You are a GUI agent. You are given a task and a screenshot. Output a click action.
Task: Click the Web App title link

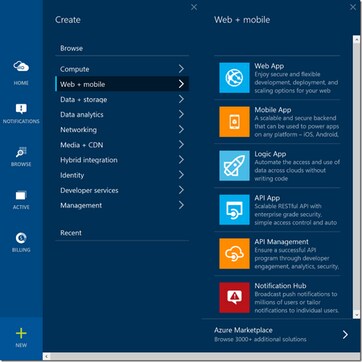point(269,66)
